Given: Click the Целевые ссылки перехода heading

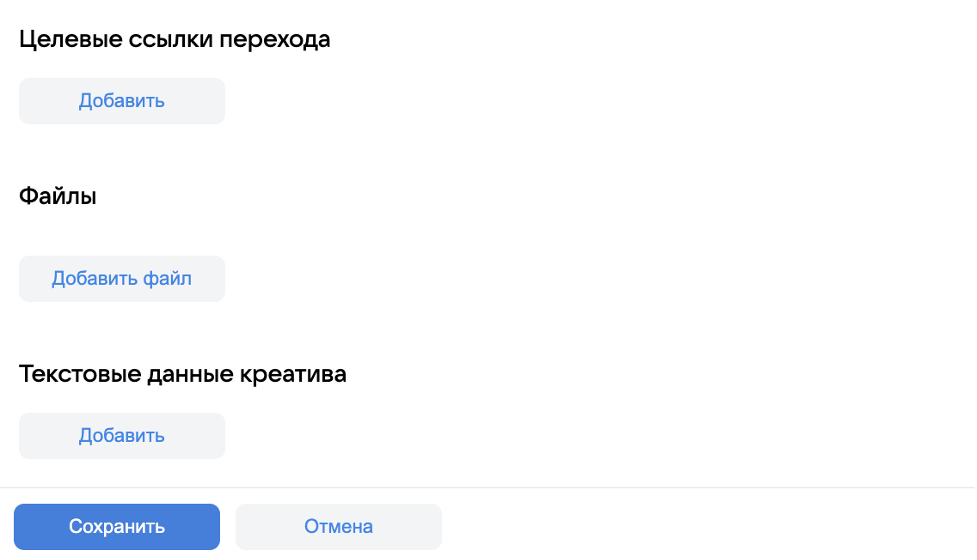Looking at the screenshot, I should coord(174,40).
